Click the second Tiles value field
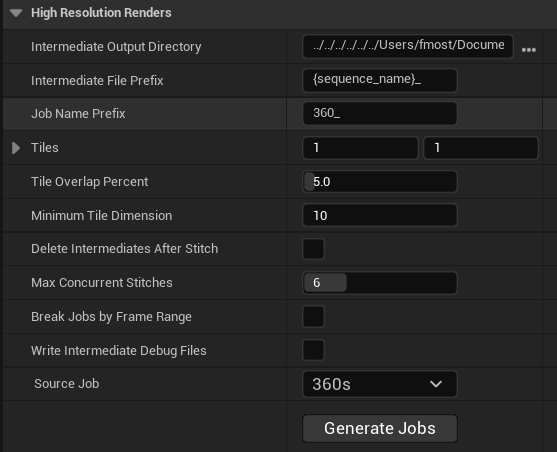 [x=481, y=148]
